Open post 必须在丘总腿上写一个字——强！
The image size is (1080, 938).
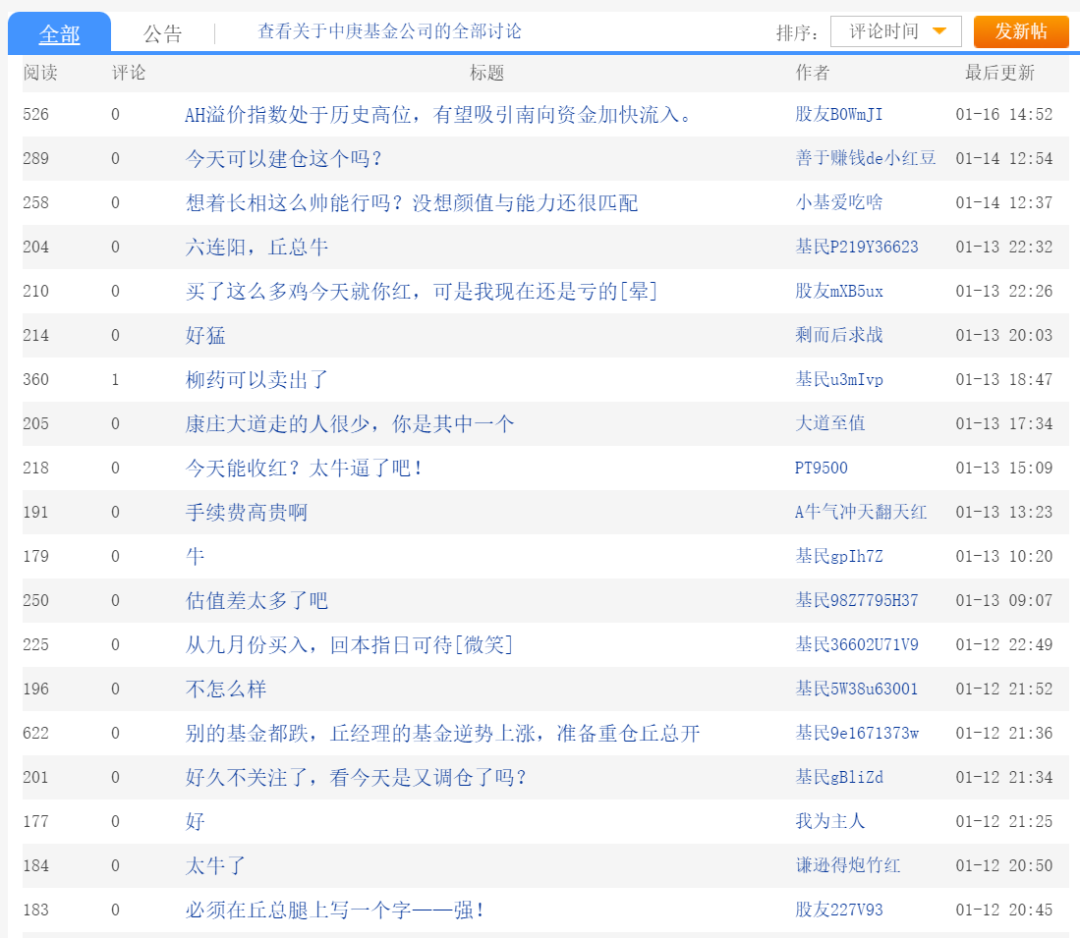point(335,909)
